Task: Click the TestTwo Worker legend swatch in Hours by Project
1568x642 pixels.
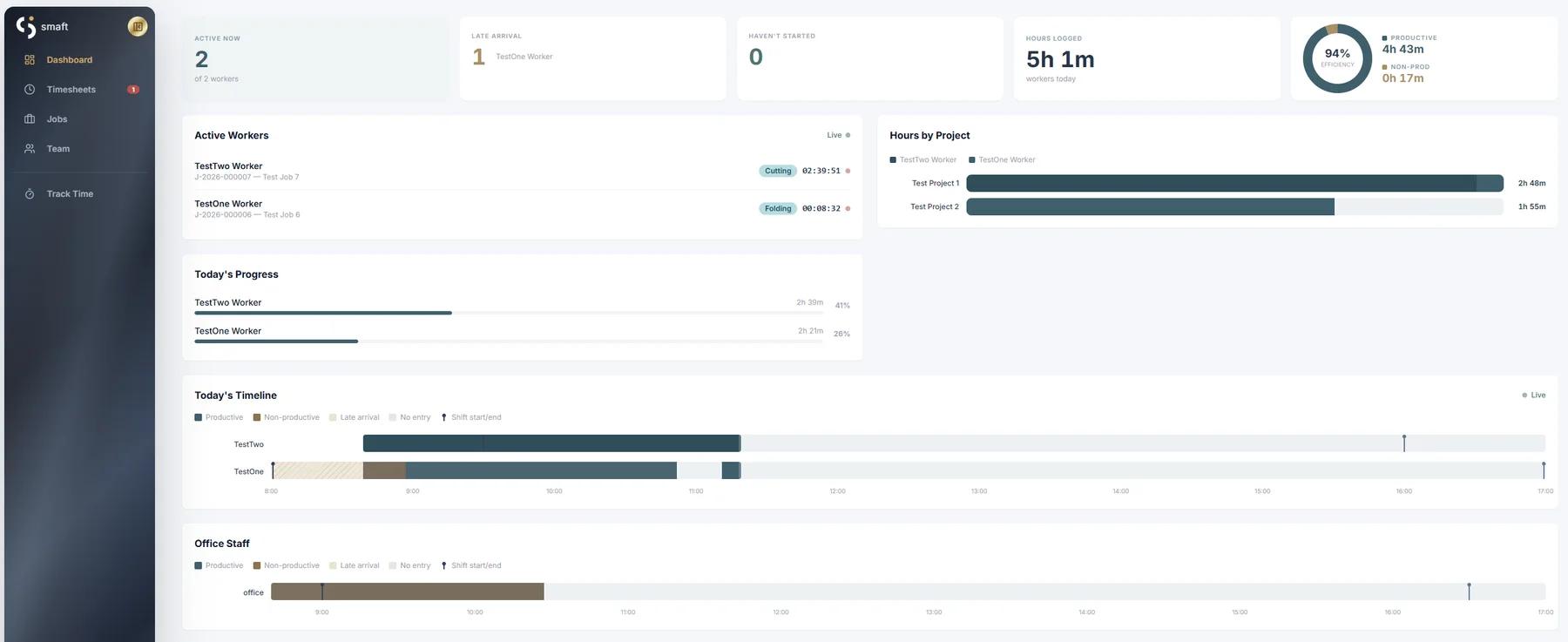Action: tap(893, 160)
